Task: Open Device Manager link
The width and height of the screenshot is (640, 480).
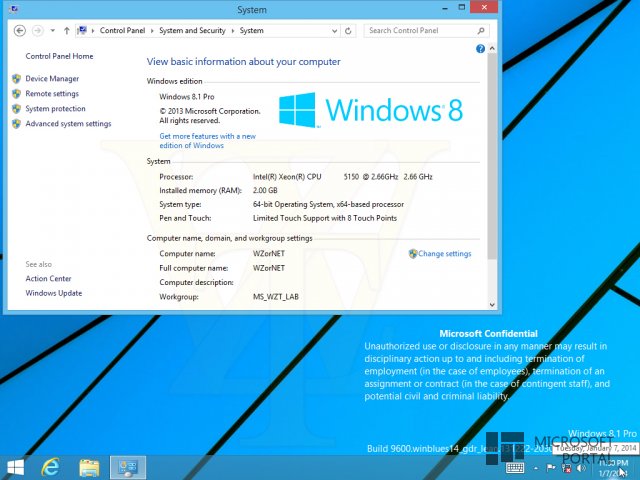Action: point(52,79)
